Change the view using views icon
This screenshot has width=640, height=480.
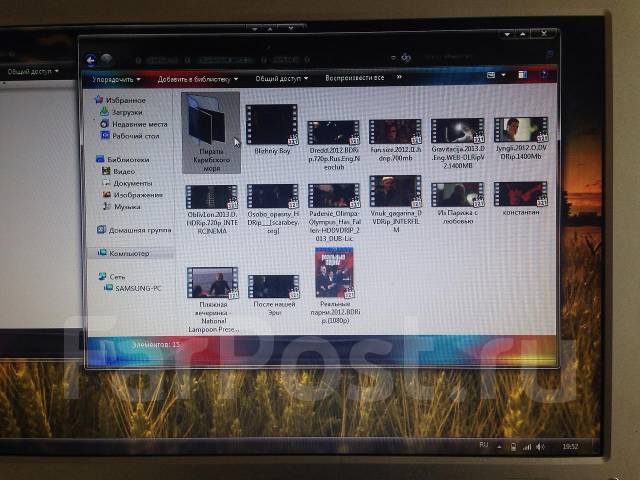point(494,75)
